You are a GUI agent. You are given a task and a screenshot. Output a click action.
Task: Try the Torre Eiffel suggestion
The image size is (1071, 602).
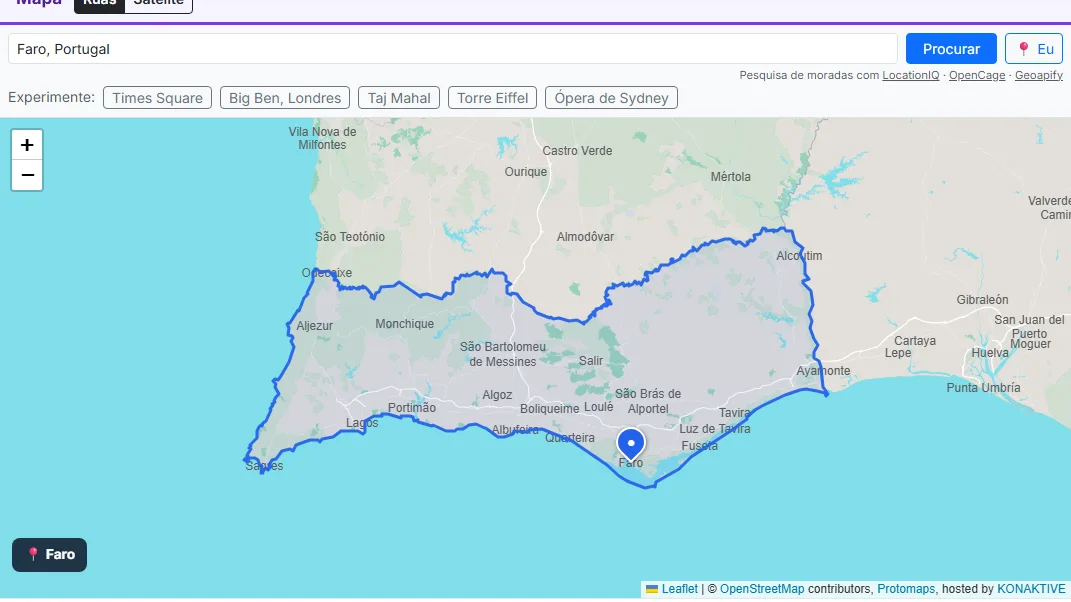492,98
